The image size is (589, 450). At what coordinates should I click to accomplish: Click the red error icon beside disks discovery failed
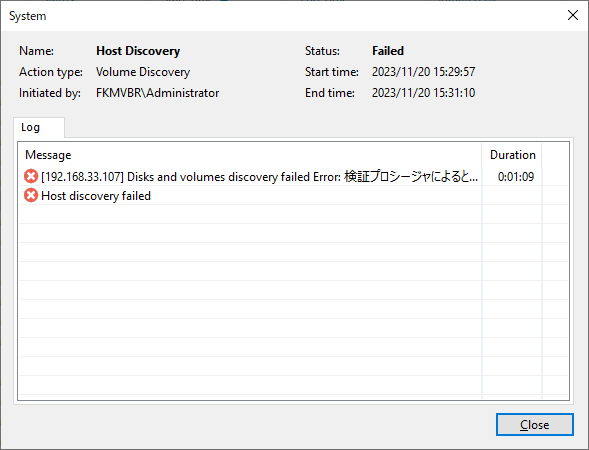[x=31, y=176]
